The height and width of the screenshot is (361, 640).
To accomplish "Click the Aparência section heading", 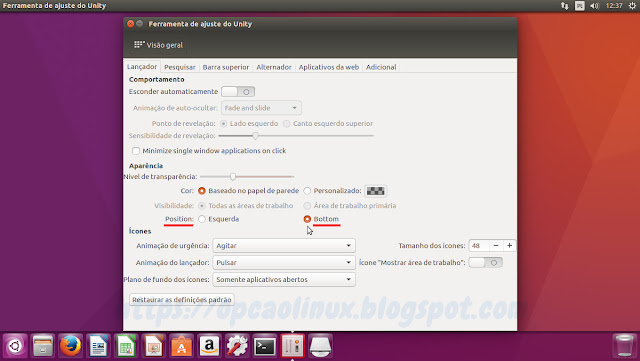I will pyautogui.click(x=146, y=166).
